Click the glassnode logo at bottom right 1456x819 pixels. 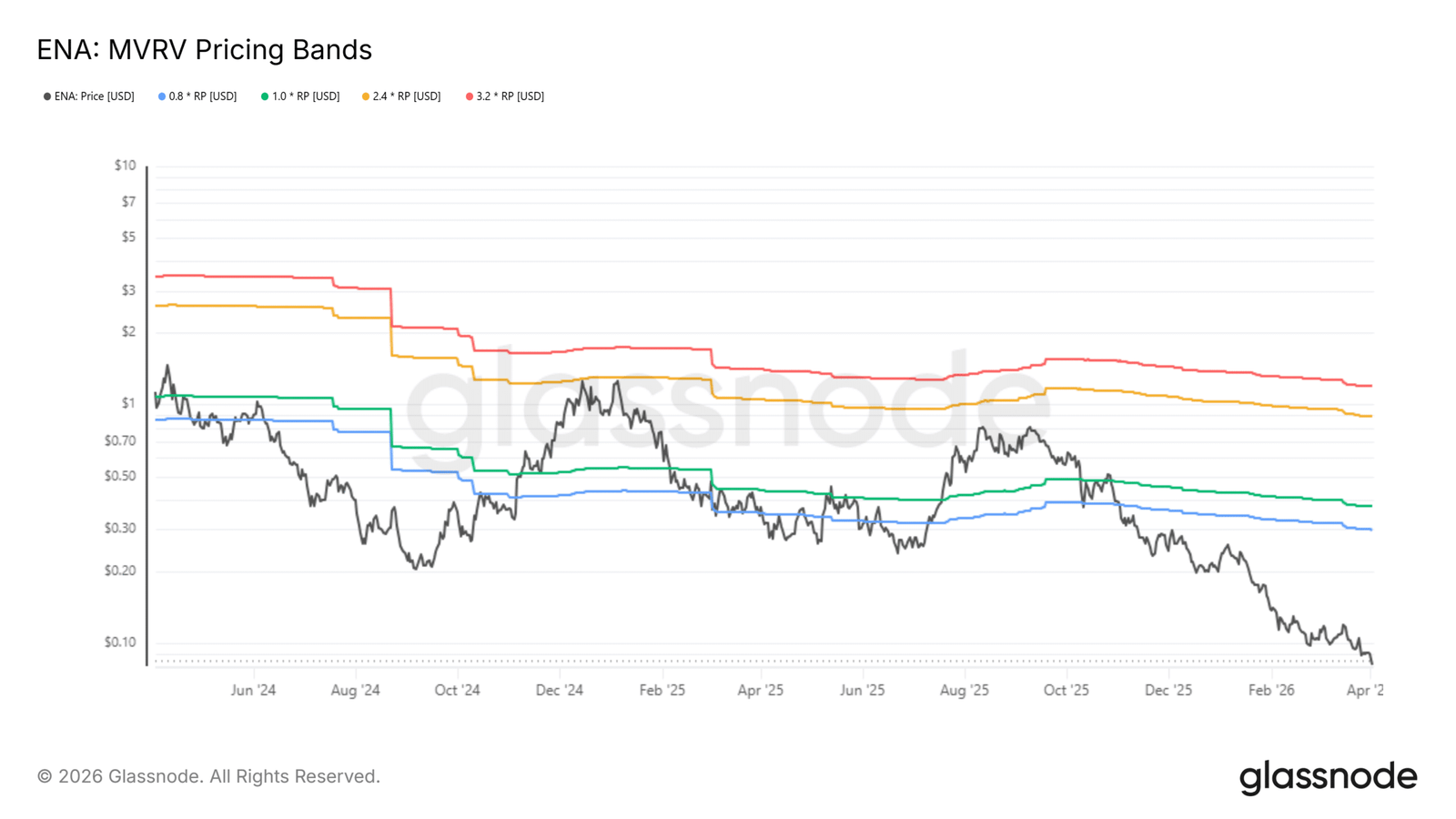1328,777
